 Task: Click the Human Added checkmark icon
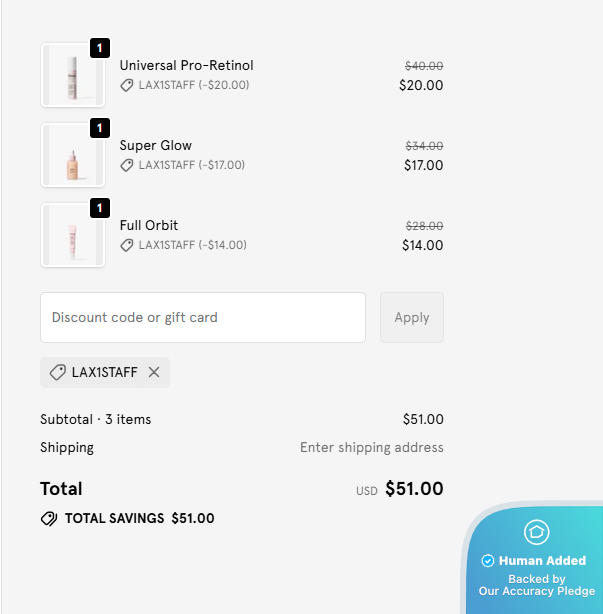pyautogui.click(x=488, y=561)
